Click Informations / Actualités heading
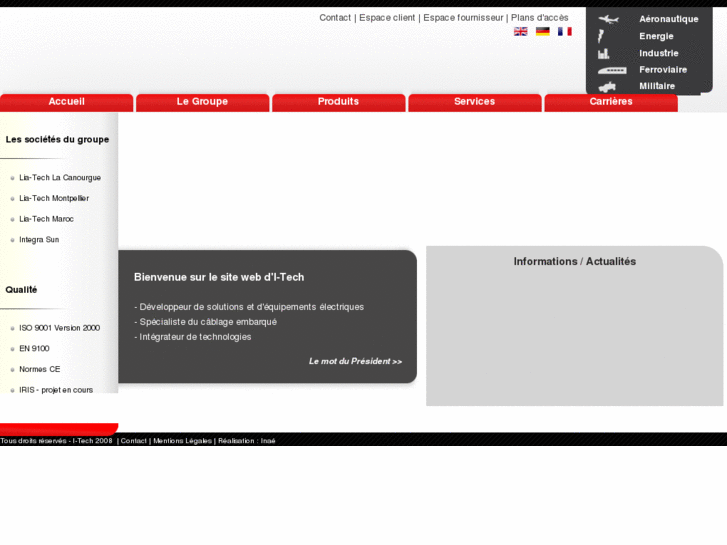 click(575, 262)
